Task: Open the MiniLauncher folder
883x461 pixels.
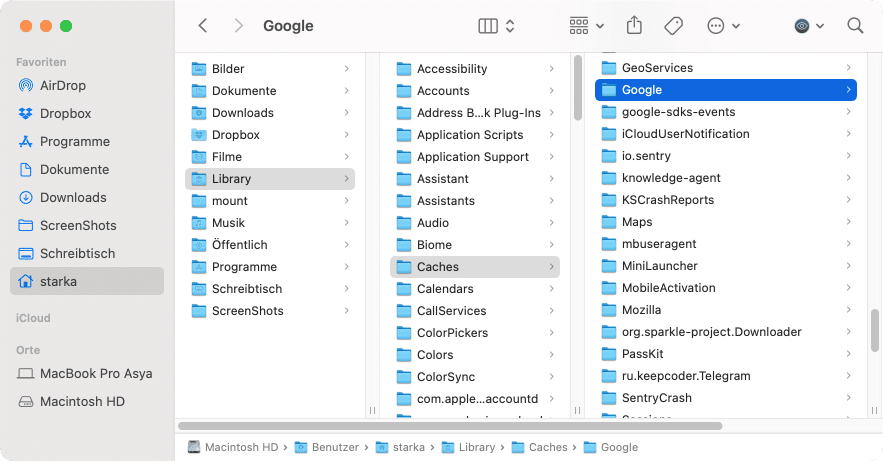Action: click(726, 266)
